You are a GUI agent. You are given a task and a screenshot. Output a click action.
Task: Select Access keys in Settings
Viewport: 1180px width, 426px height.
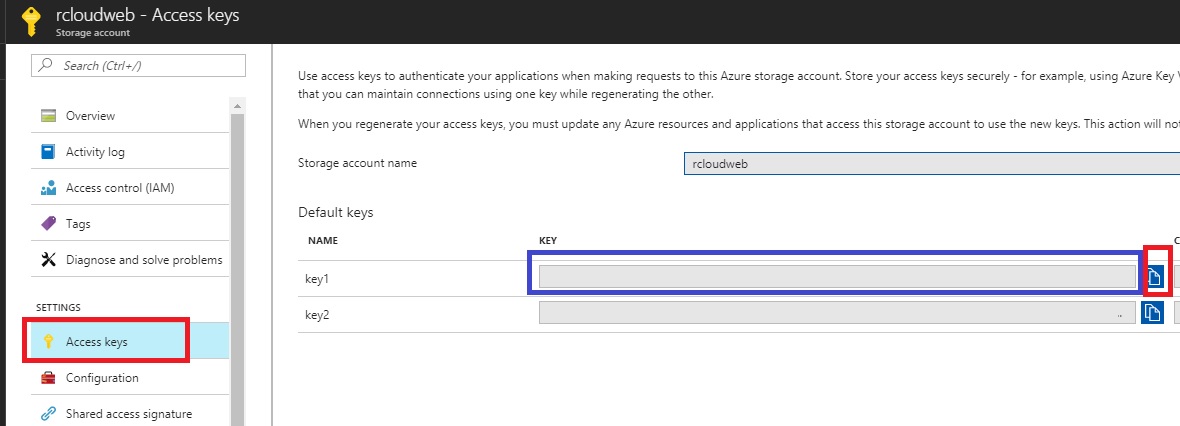pyautogui.click(x=96, y=342)
